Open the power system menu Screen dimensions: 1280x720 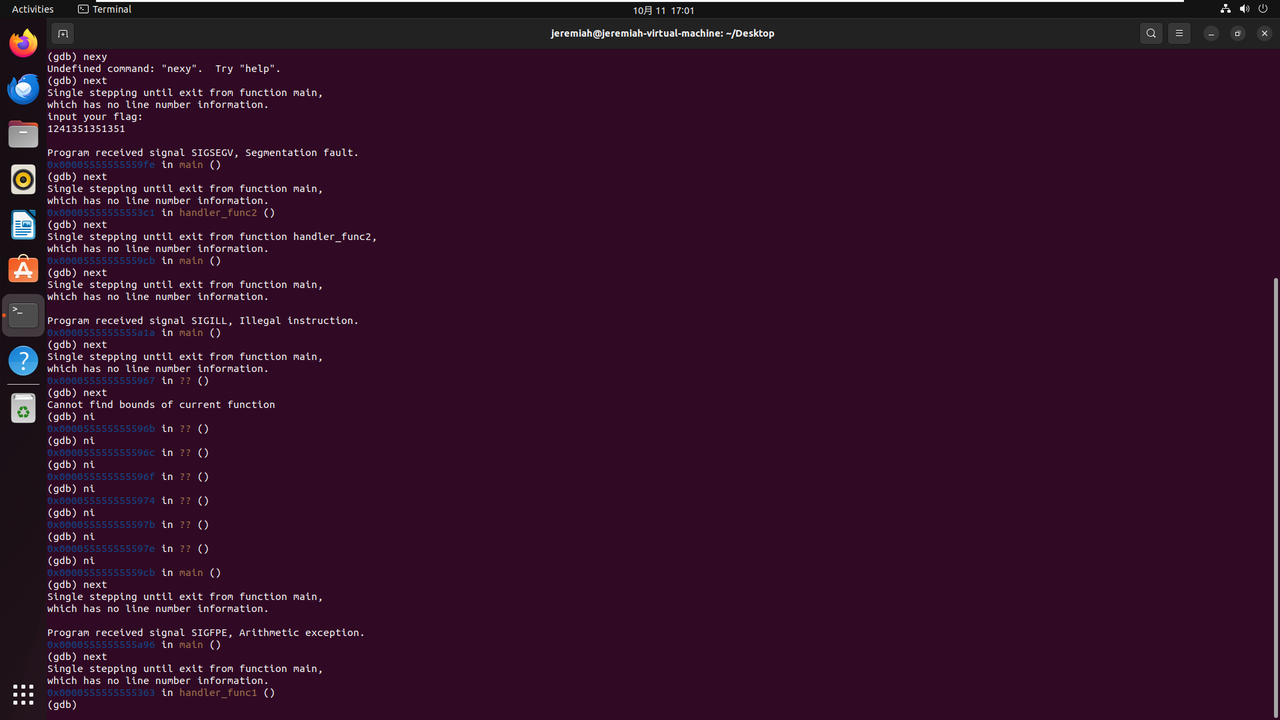pos(1263,9)
